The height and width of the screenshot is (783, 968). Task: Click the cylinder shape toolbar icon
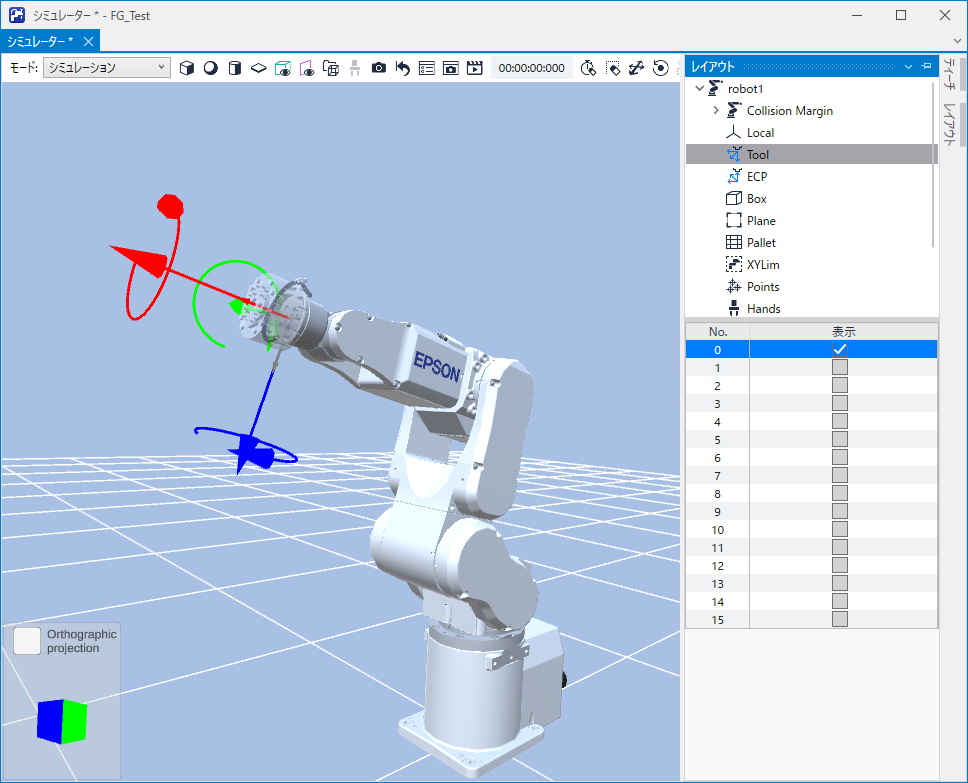coord(234,68)
